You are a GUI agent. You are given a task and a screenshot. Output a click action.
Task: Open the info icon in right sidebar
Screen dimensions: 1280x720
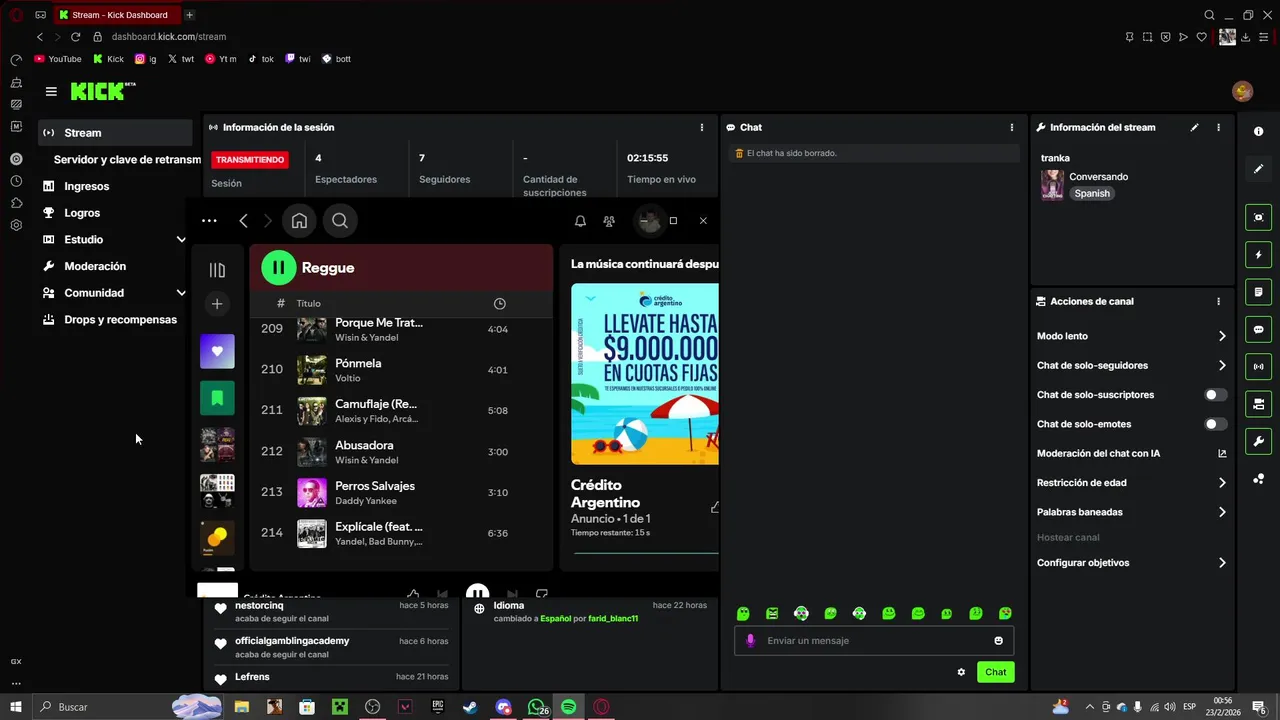[1258, 132]
